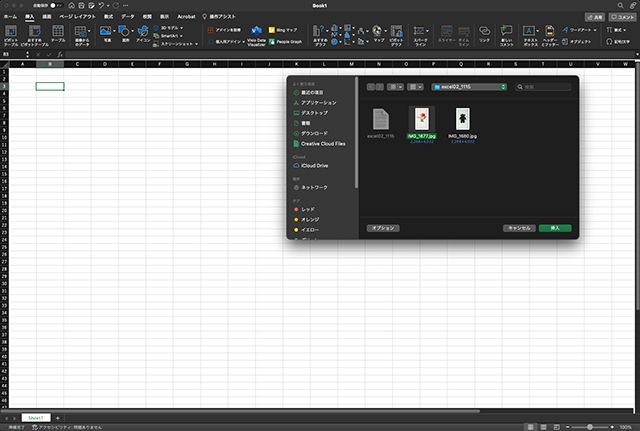Open the ホーム ribbon tab
Image resolution: width=640 pixels, height=431 pixels.
coord(9,17)
